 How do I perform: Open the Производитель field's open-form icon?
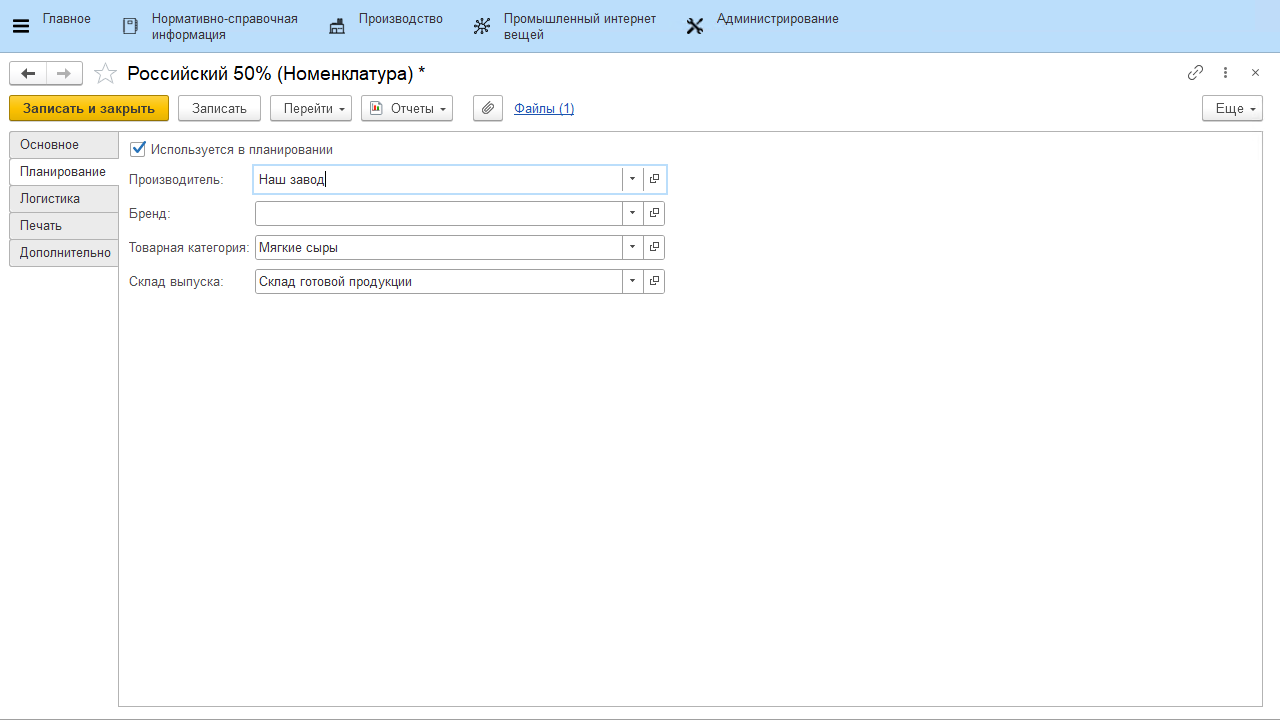[x=654, y=180]
